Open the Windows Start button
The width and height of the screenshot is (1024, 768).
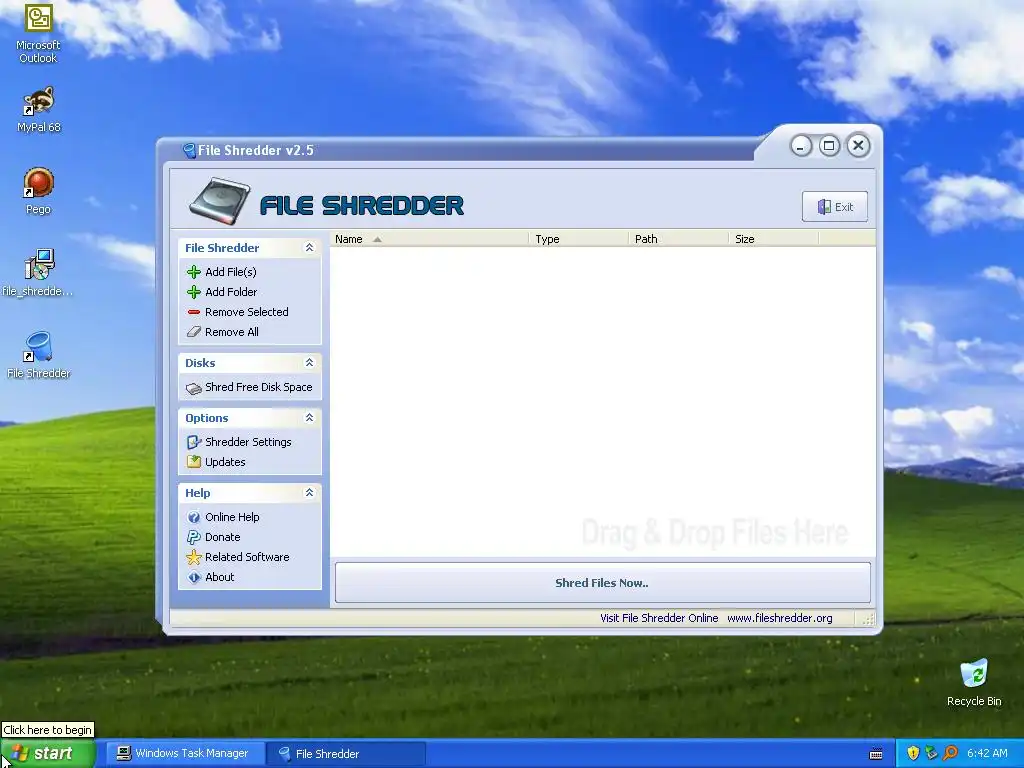click(x=48, y=753)
